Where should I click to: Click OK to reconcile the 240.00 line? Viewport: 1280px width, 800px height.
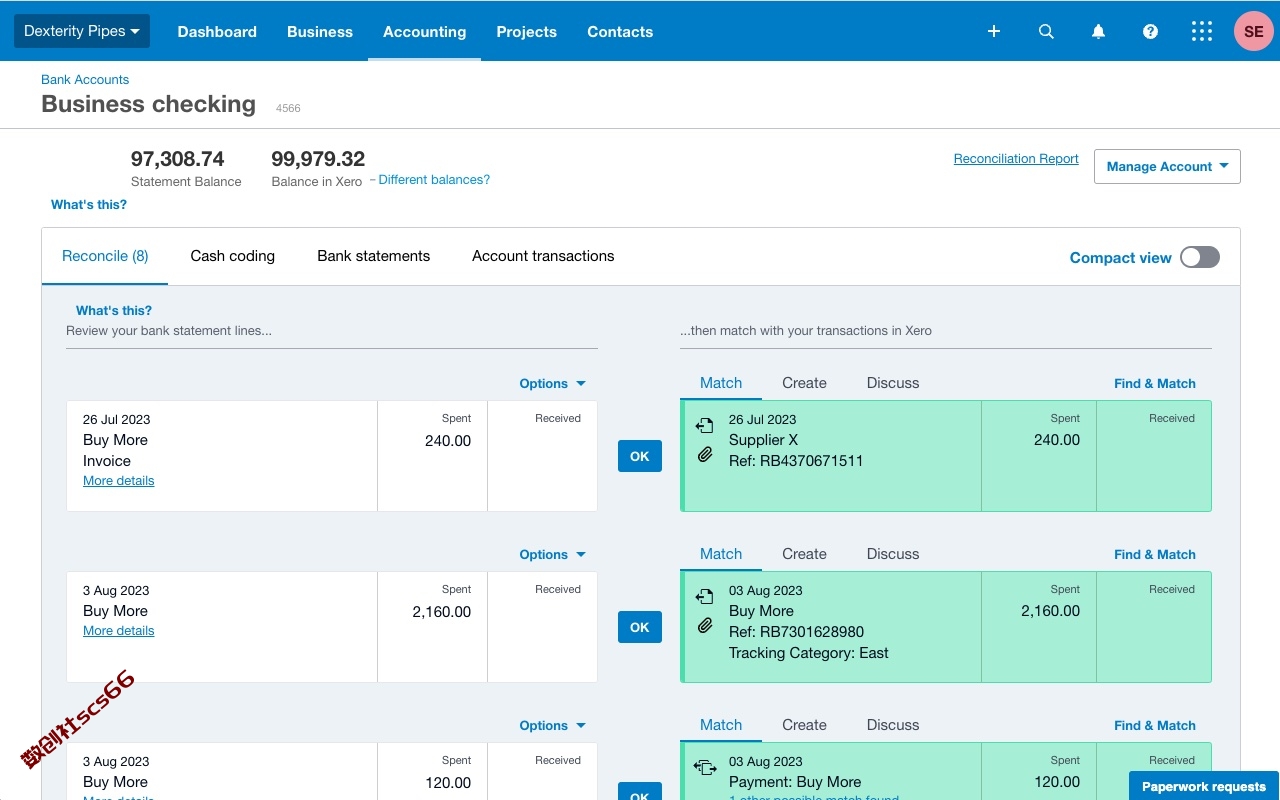coord(640,456)
